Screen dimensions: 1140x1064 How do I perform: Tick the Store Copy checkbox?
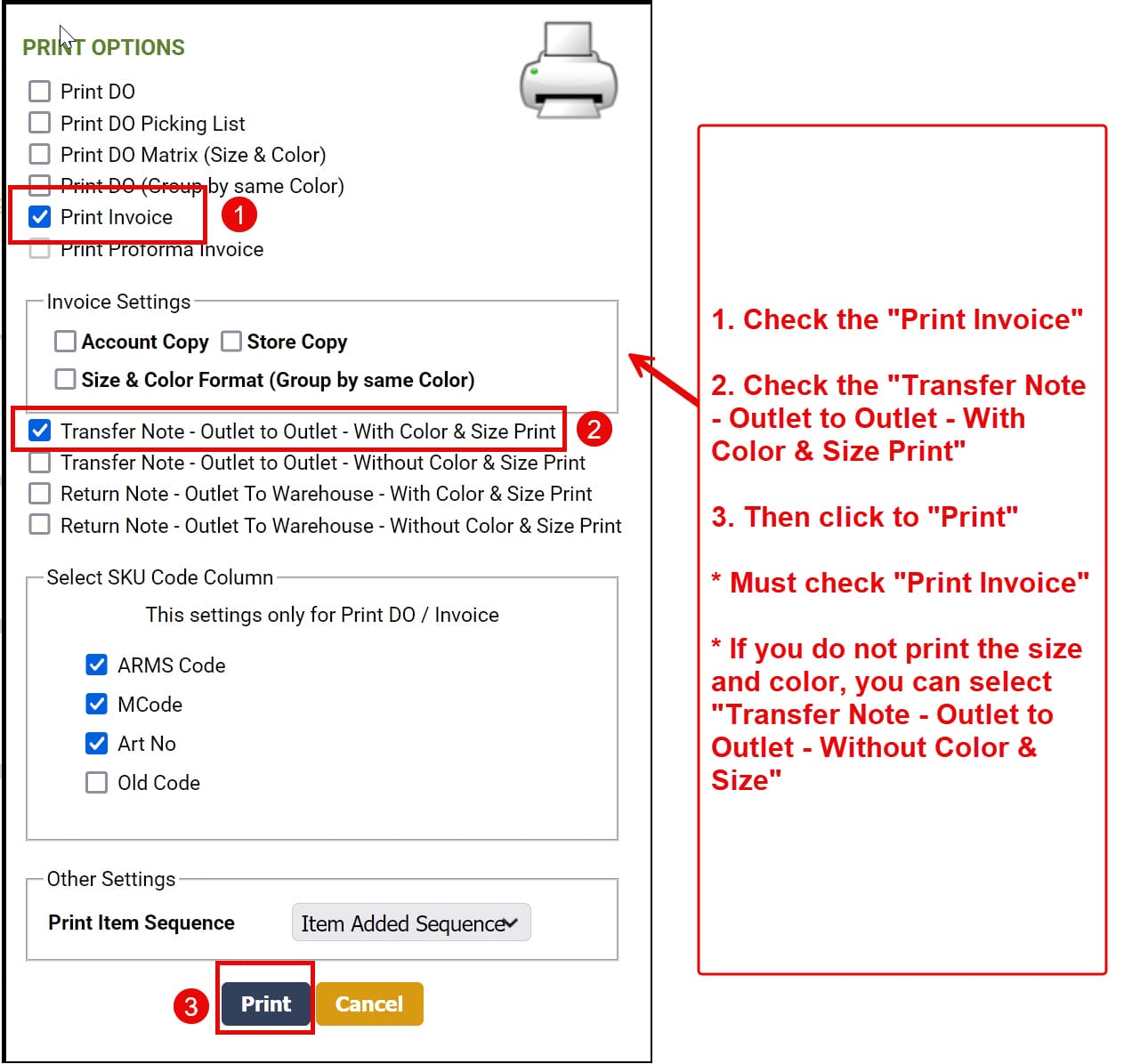click(231, 342)
